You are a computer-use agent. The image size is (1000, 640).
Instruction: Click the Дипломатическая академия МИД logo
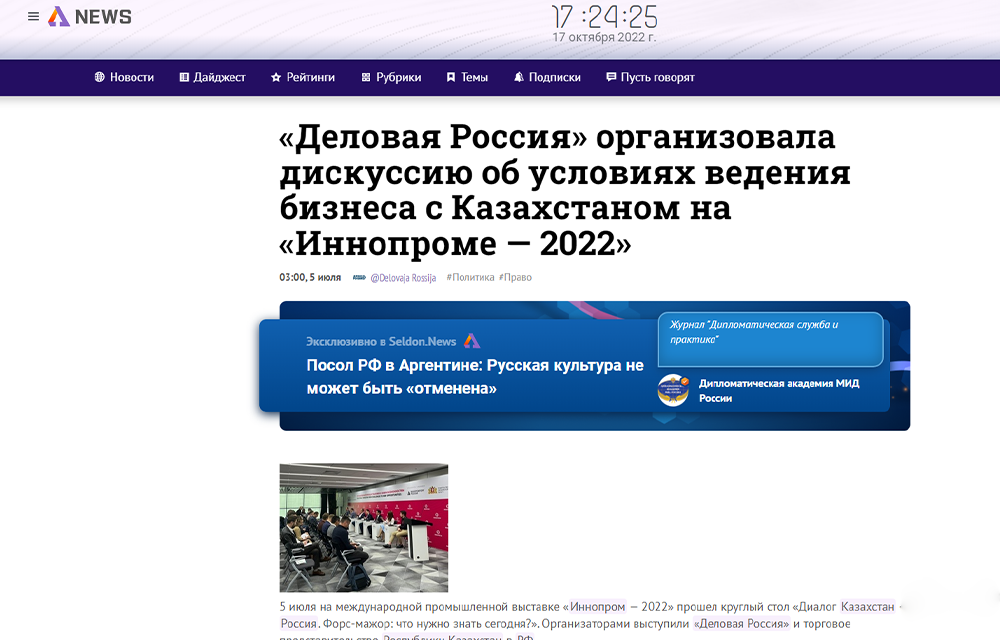(673, 390)
